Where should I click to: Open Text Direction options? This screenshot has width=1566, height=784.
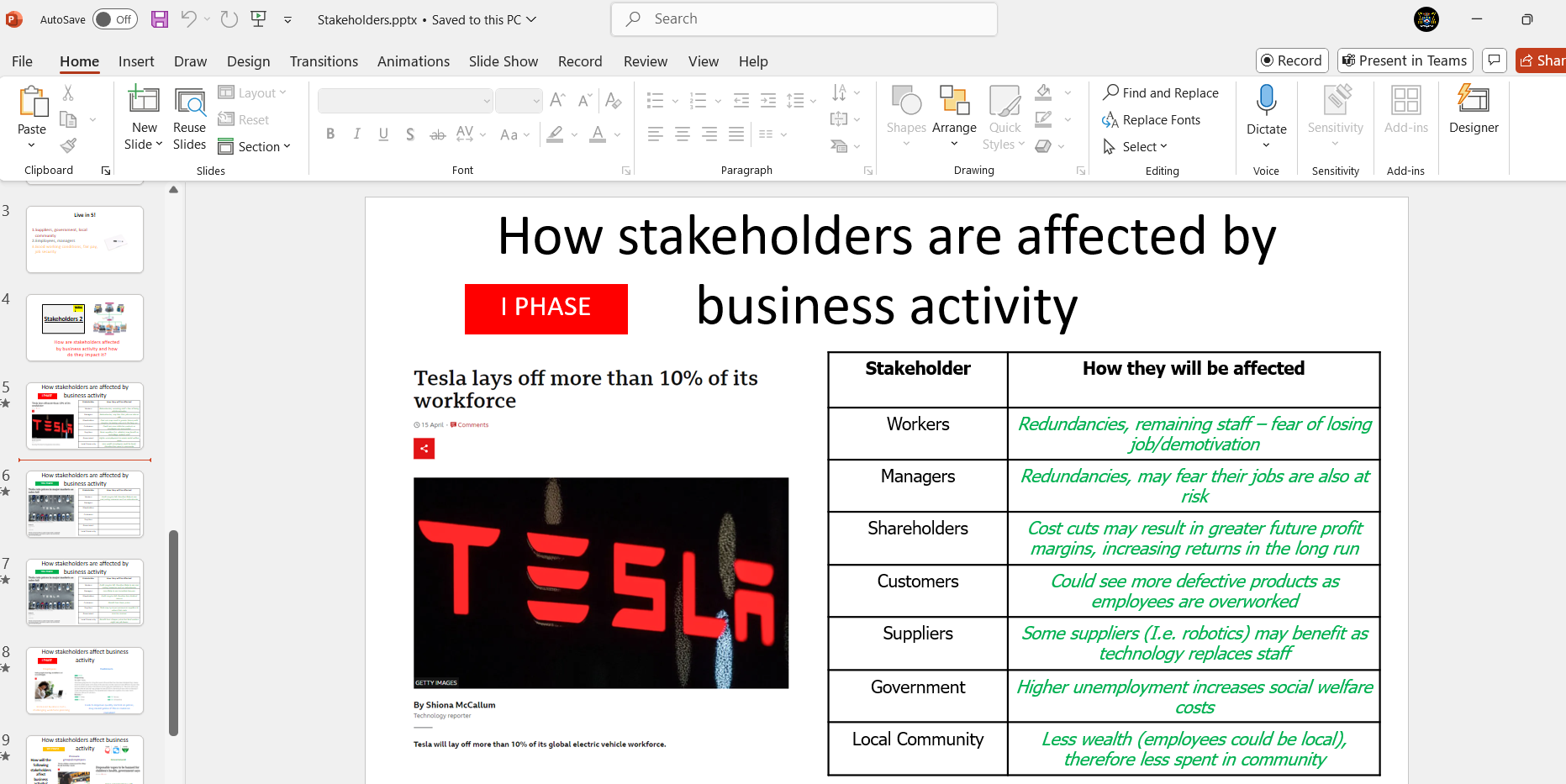[x=845, y=92]
